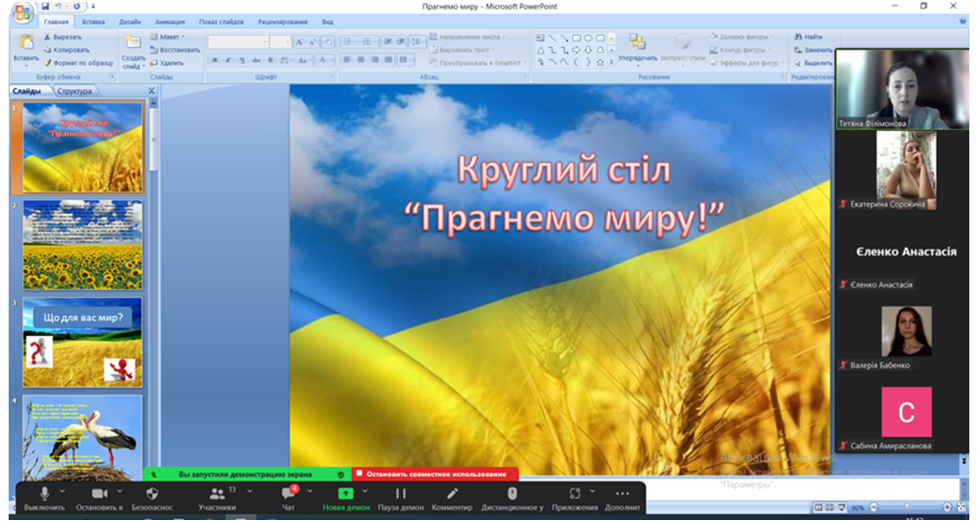Open the Безопасность shield icon
Image resolution: width=978 pixels, height=522 pixels.
pyautogui.click(x=152, y=494)
